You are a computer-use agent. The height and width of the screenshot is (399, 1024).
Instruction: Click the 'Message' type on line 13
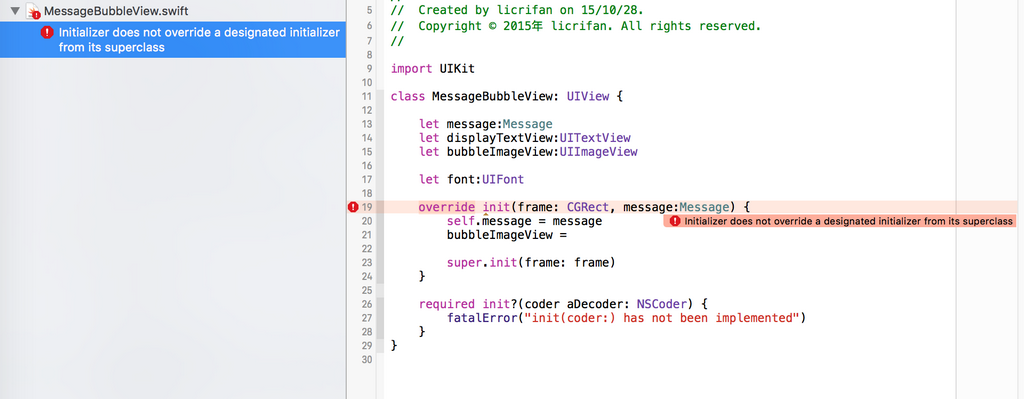tap(528, 124)
